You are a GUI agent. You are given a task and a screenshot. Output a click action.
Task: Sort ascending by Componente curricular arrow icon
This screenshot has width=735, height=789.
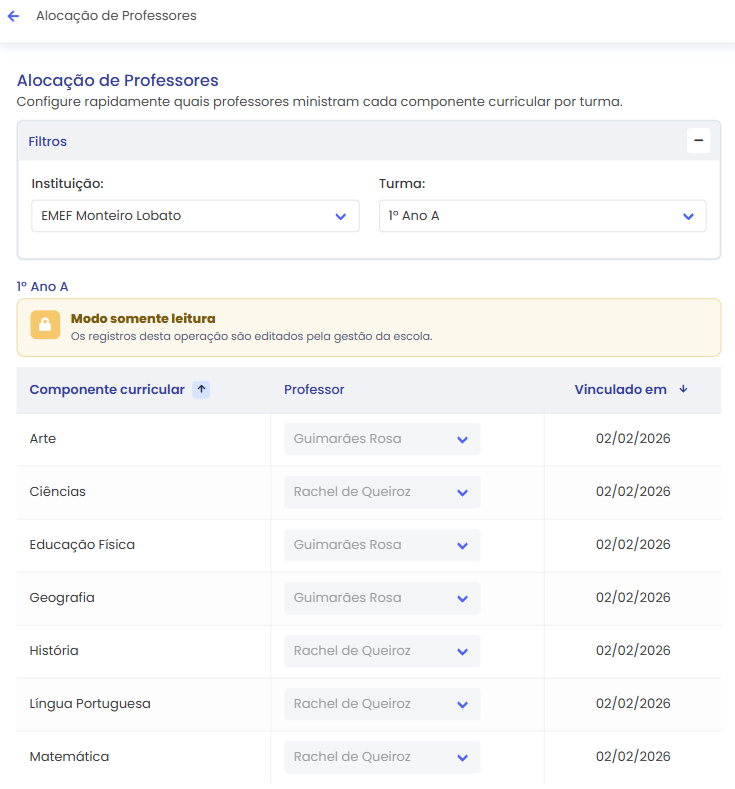point(201,389)
